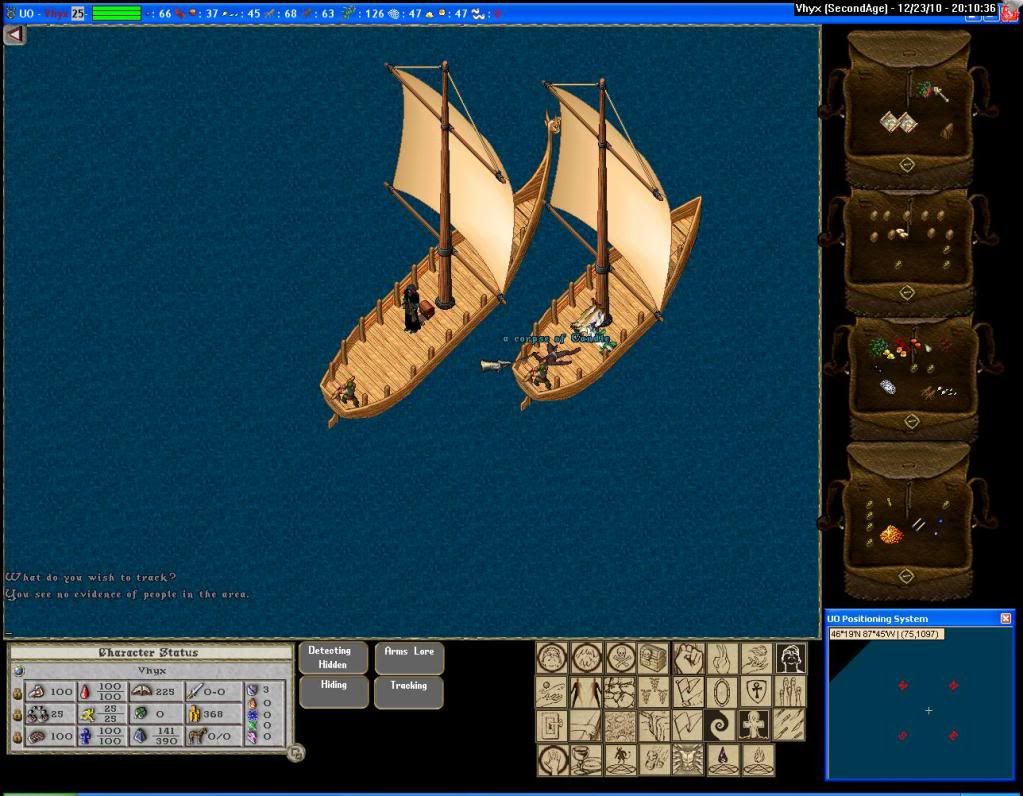
Task: Click the horned demon face spell icon
Action: pos(688,759)
